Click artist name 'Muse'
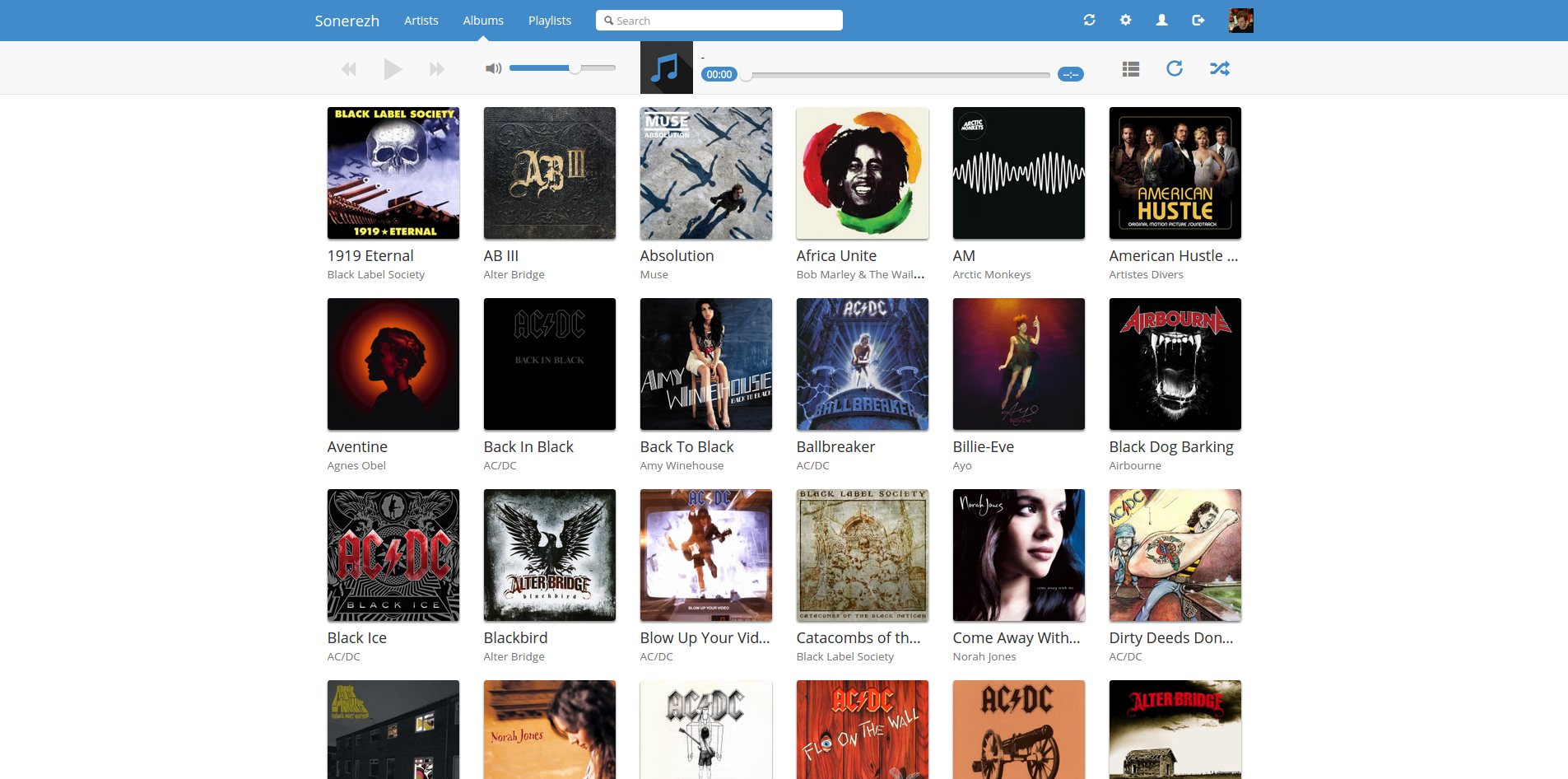This screenshot has width=1568, height=779. (654, 275)
